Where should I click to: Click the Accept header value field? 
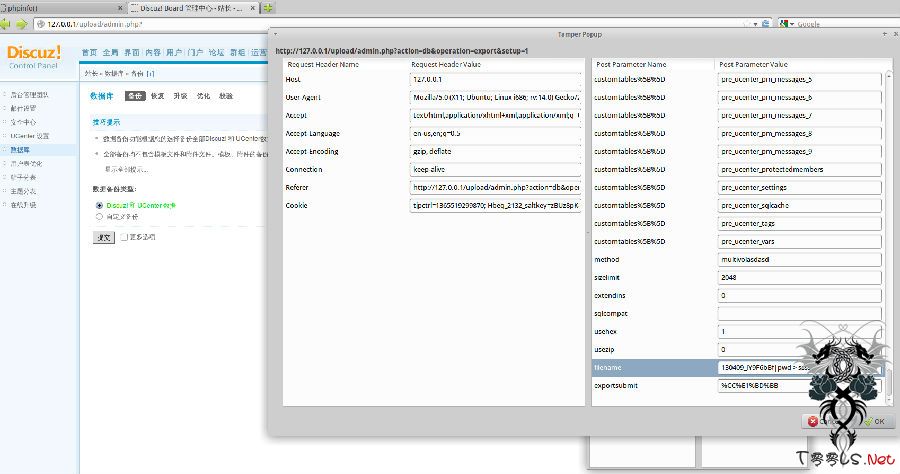[x=495, y=115]
